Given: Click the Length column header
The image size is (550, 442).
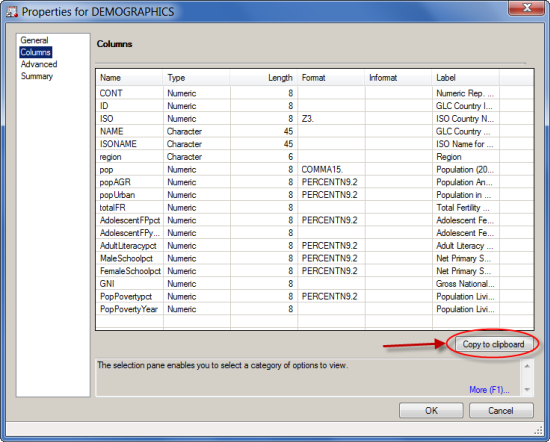Looking at the screenshot, I should [x=264, y=78].
